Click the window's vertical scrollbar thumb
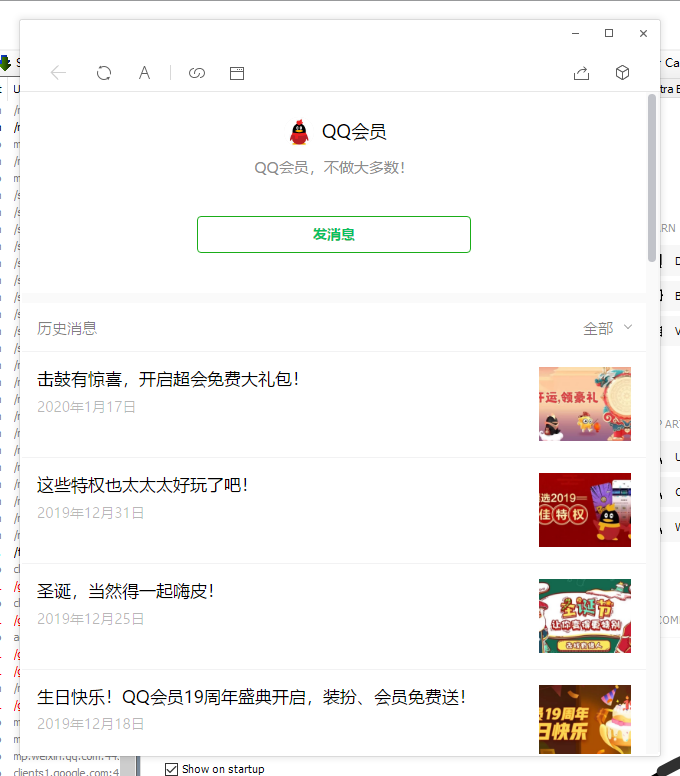This screenshot has height=776, width=680. coord(652,178)
